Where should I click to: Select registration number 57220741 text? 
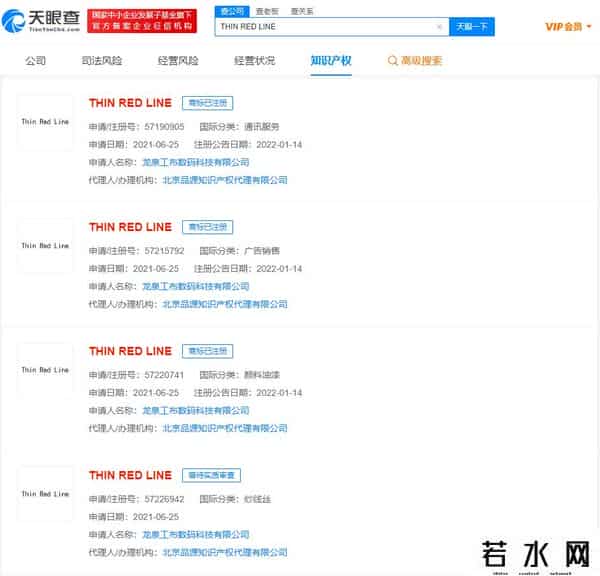coord(164,375)
